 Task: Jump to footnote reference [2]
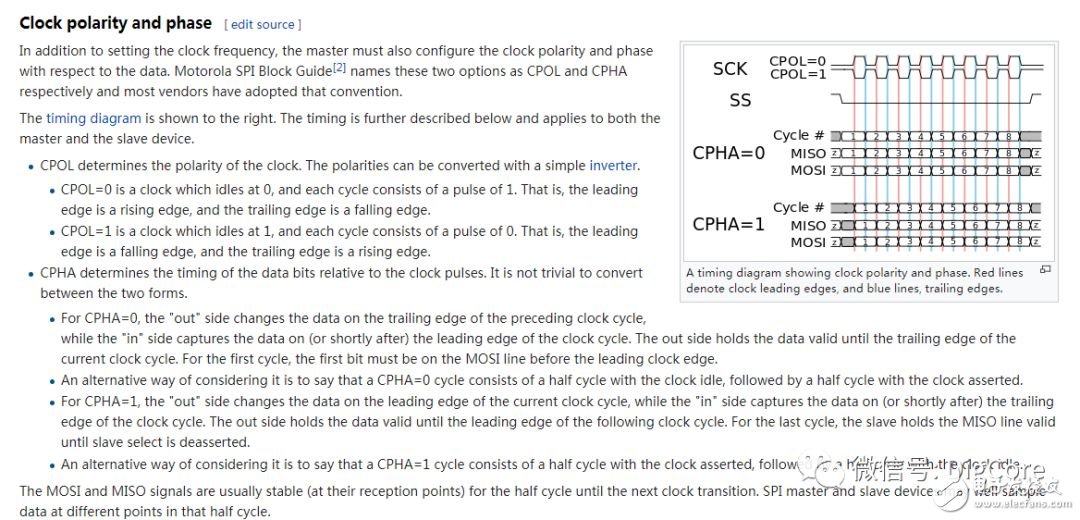pos(340,67)
